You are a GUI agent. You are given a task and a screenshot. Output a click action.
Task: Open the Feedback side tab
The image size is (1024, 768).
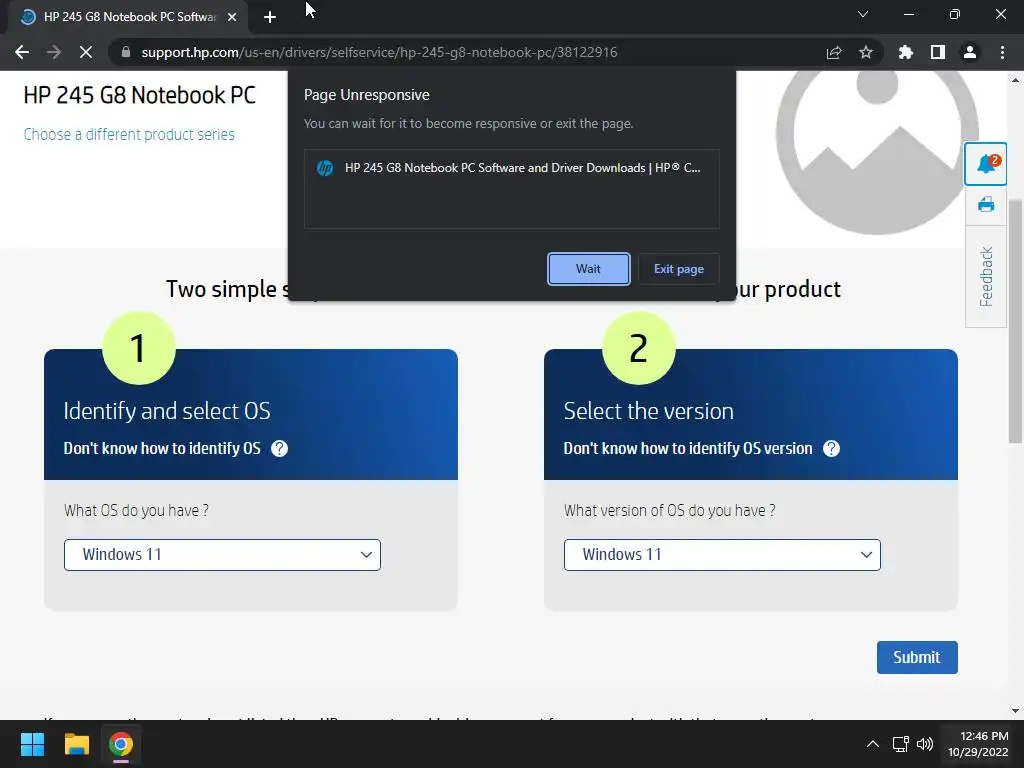tap(986, 276)
